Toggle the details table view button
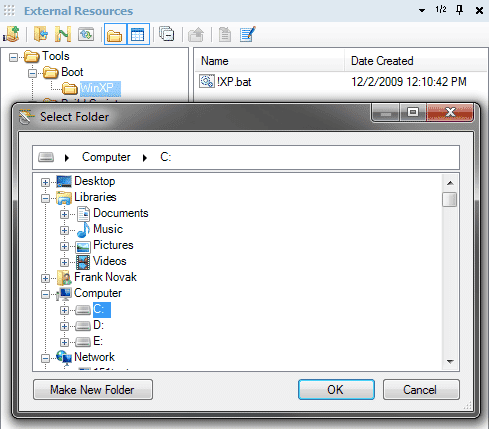 coord(138,34)
